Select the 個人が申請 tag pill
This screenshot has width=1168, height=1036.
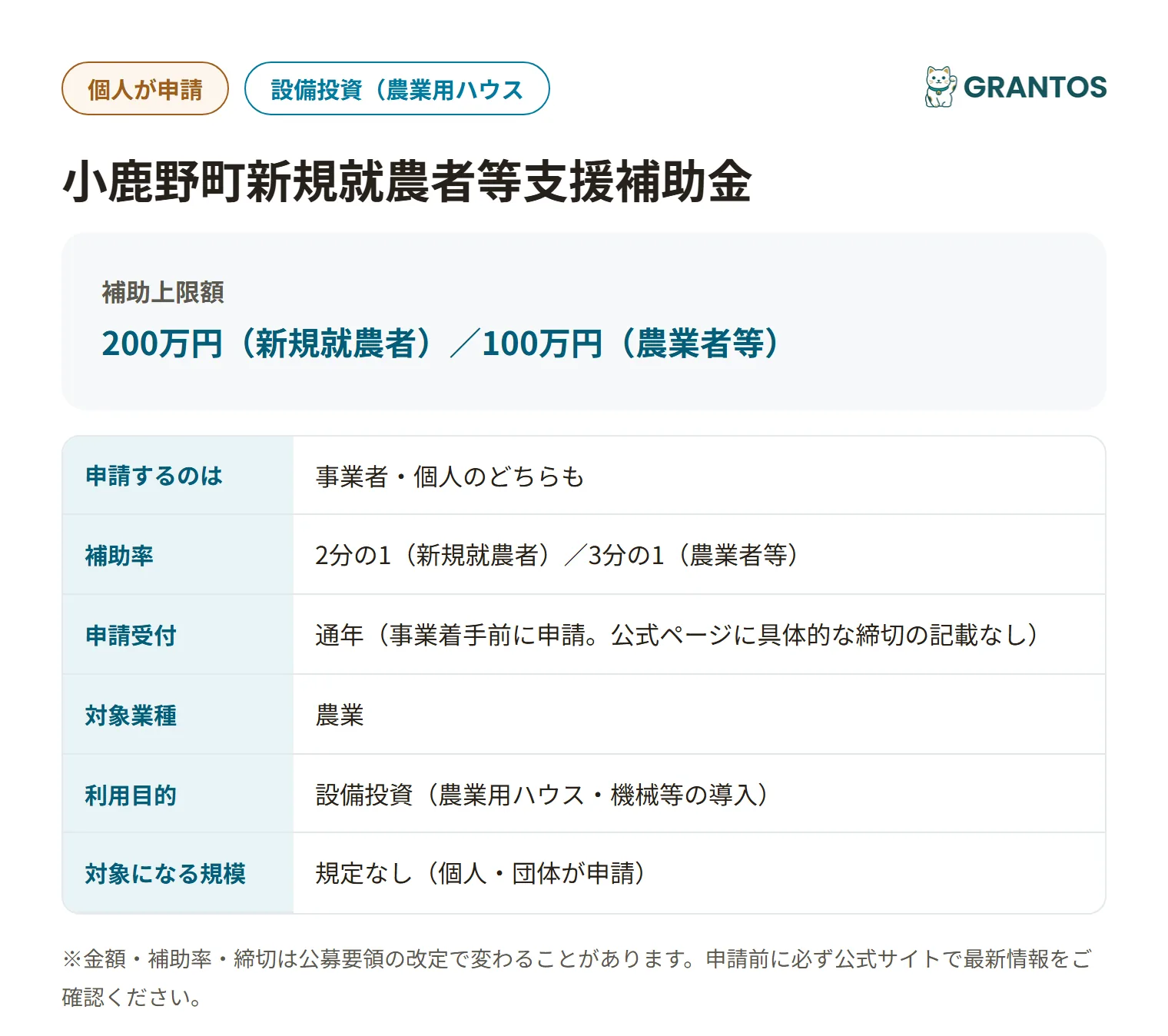(x=145, y=88)
